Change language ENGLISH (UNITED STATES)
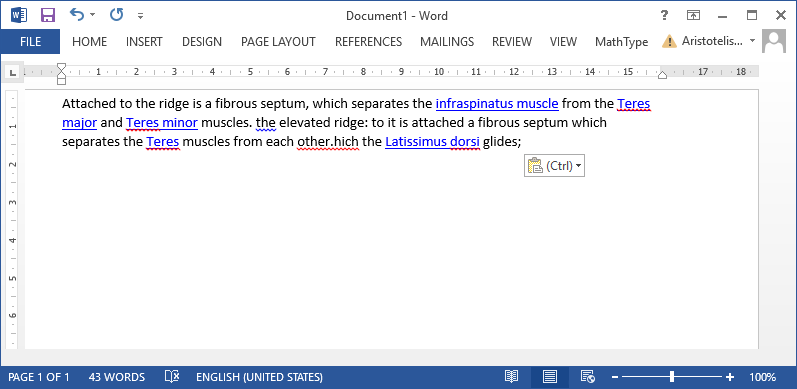 [259, 377]
